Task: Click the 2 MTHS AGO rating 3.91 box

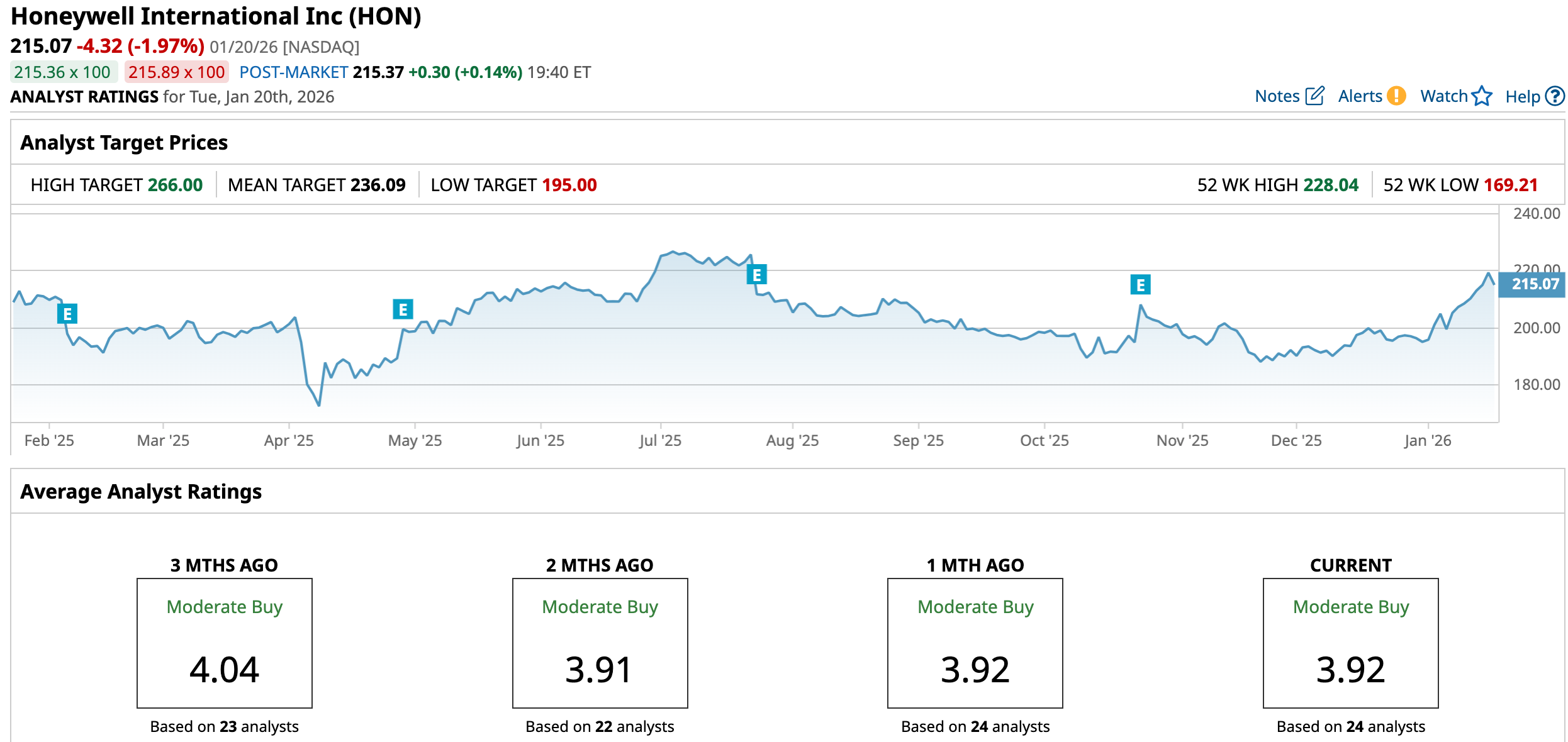Action: pos(600,643)
